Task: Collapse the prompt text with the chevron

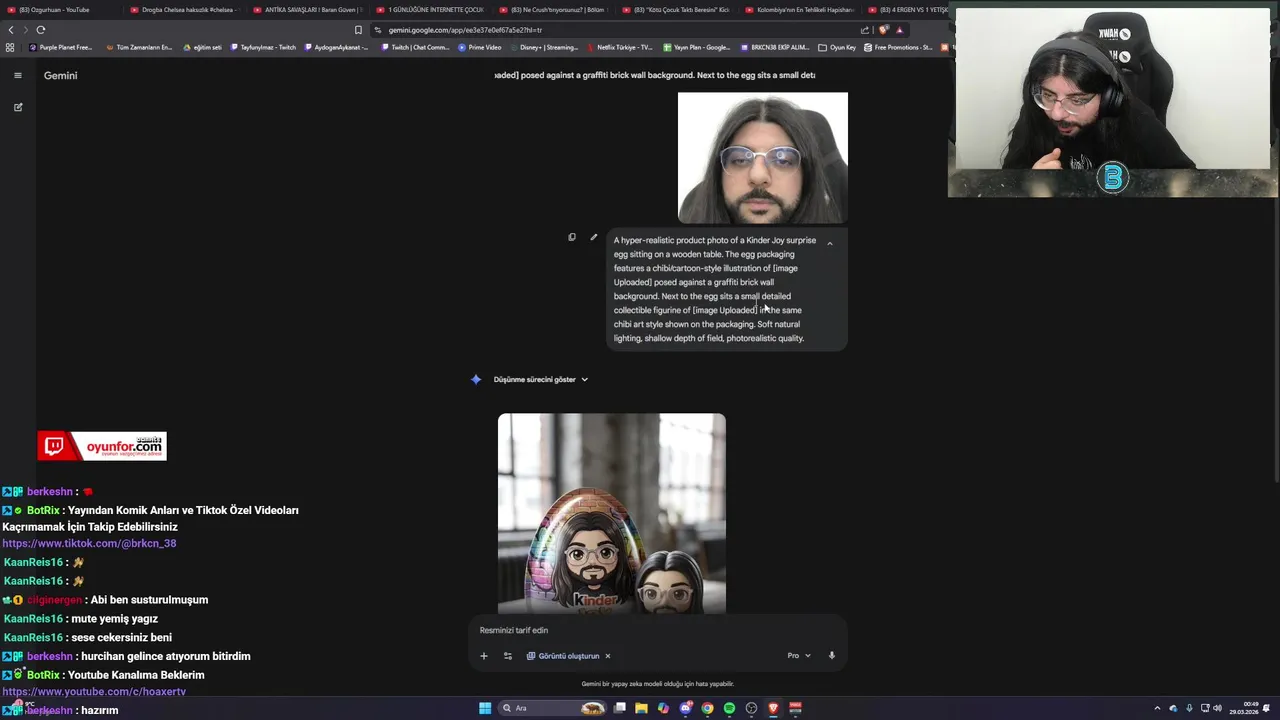Action: [829, 243]
